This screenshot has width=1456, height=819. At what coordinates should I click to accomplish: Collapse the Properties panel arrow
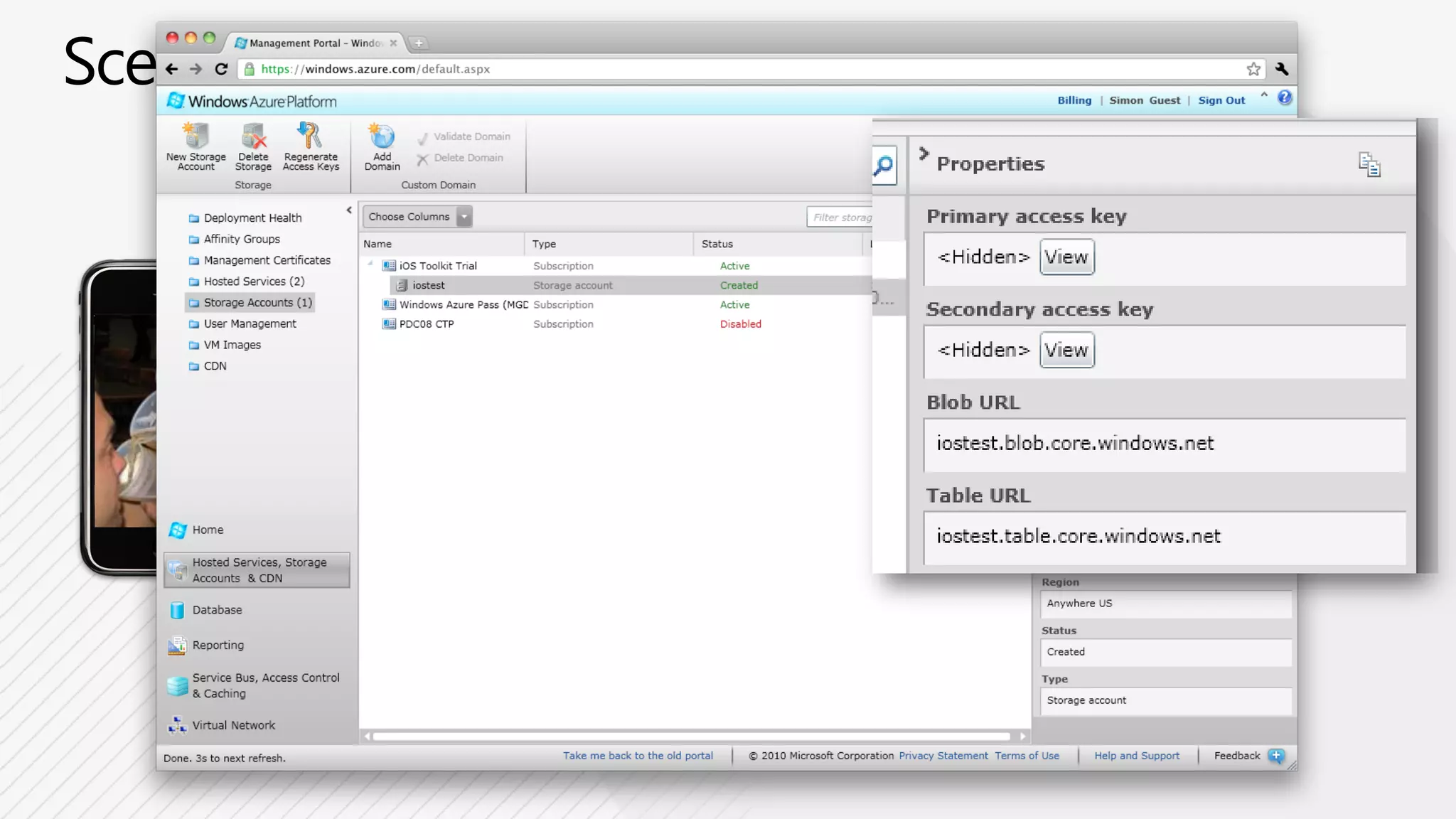924,154
